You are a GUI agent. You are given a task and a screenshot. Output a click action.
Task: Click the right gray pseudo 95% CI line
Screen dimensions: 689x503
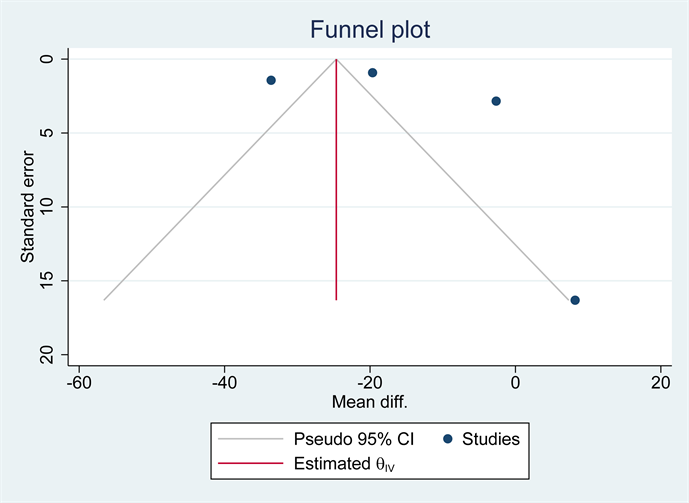[x=455, y=180]
